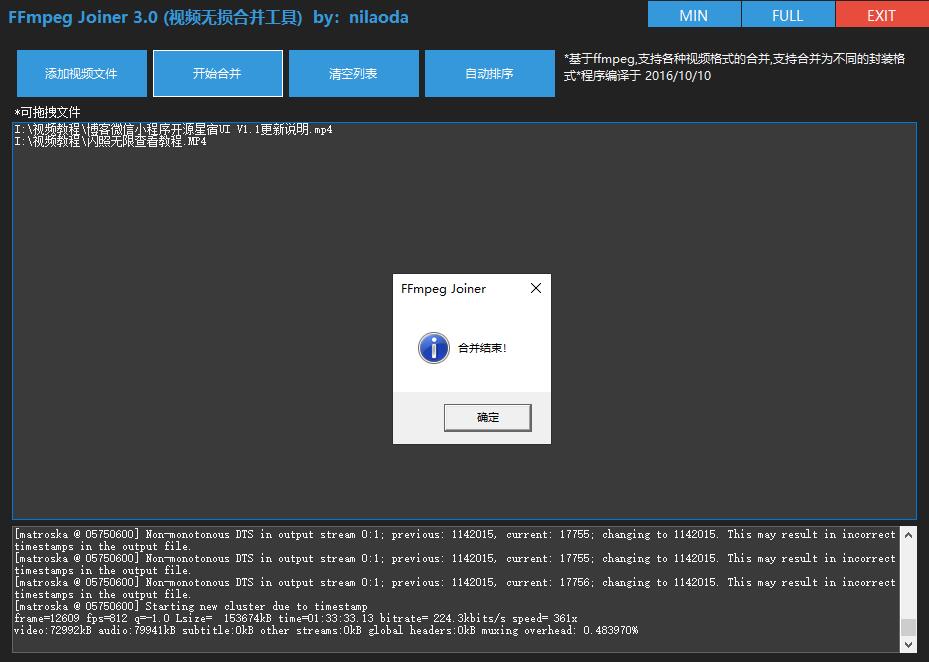Image resolution: width=929 pixels, height=662 pixels.
Task: Quit the program via the red EXIT button
Action: (881, 15)
